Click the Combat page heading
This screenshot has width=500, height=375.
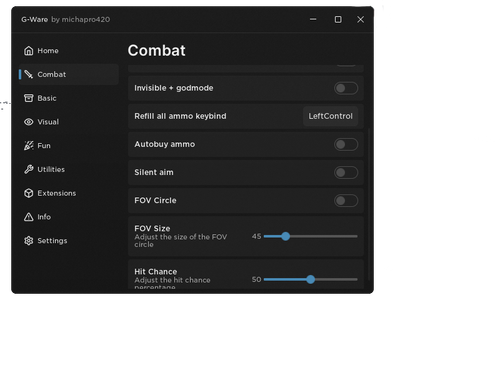156,51
